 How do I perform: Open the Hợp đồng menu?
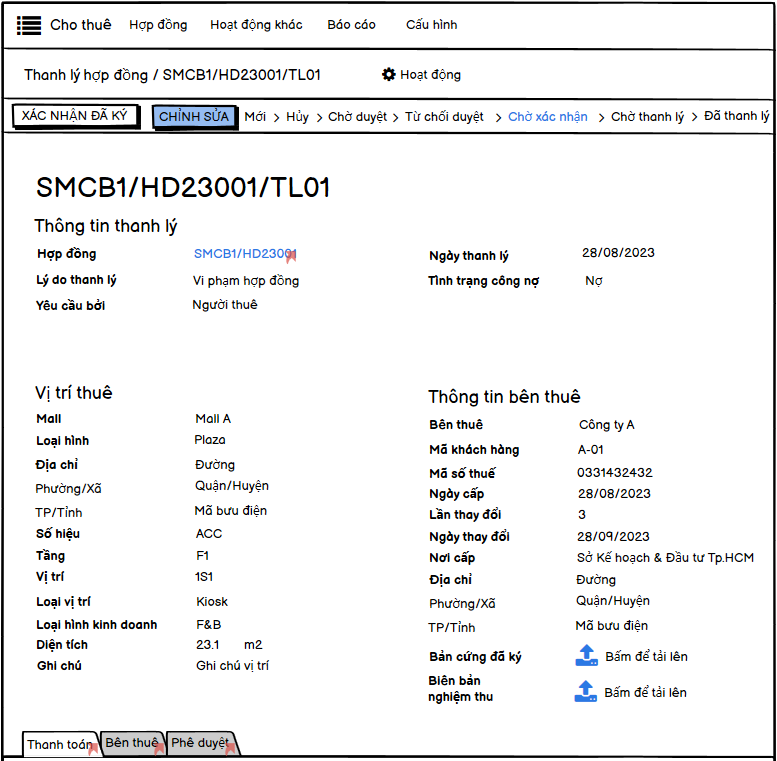tap(158, 25)
